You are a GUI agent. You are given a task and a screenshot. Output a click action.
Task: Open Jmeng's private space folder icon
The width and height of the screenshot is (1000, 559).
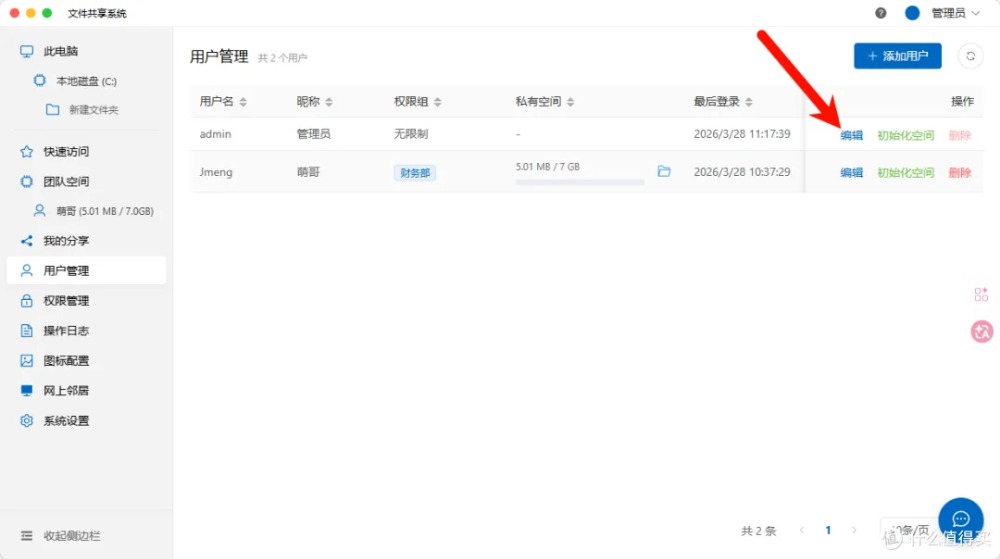[664, 172]
